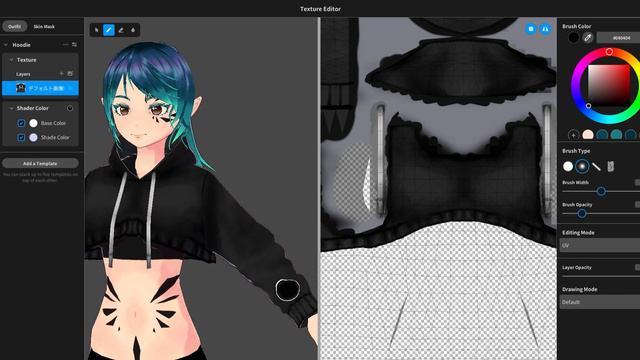Collapse the Texture section
The image size is (640, 360).
coord(11,60)
